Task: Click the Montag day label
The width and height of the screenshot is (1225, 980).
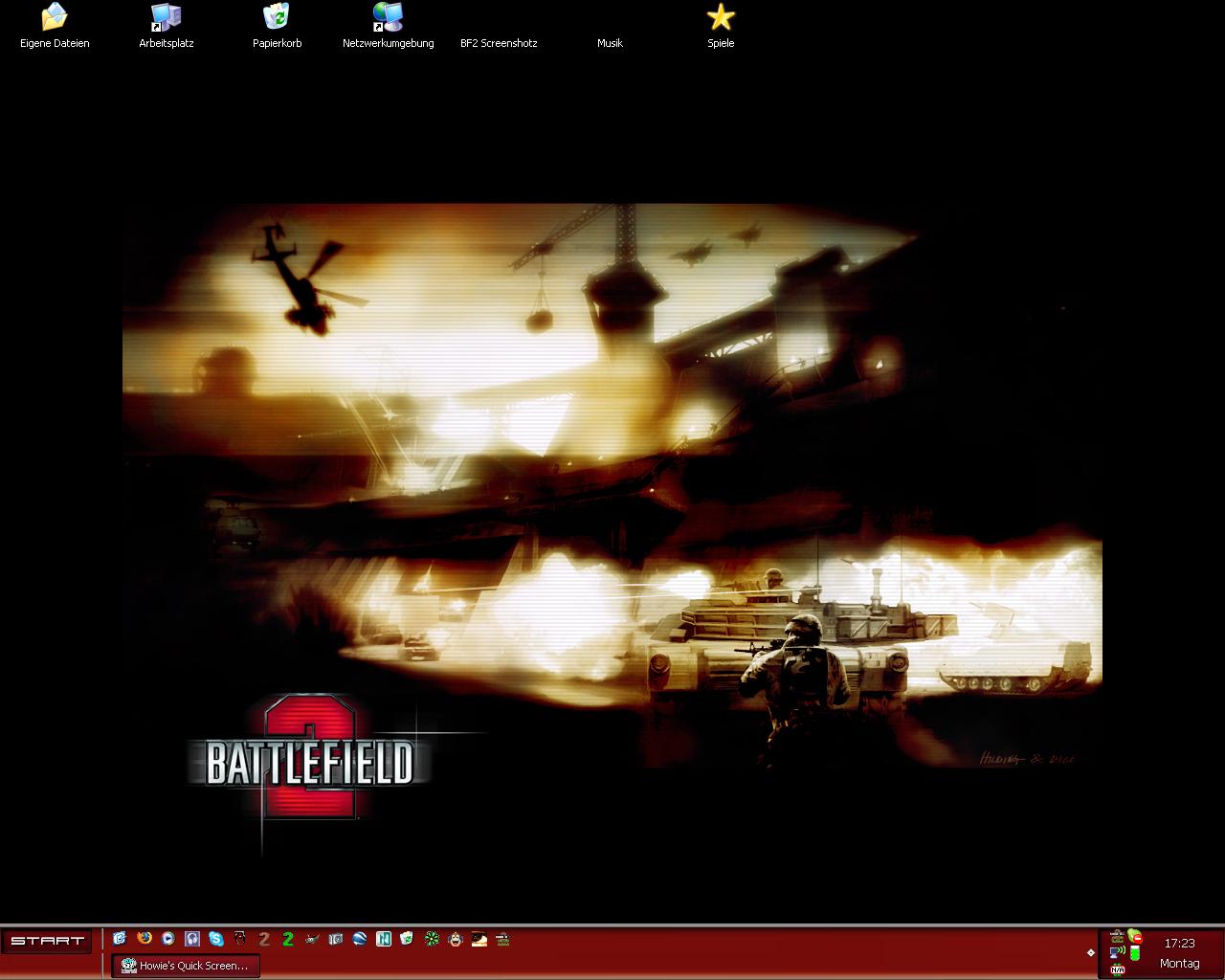Action: coord(1180,964)
